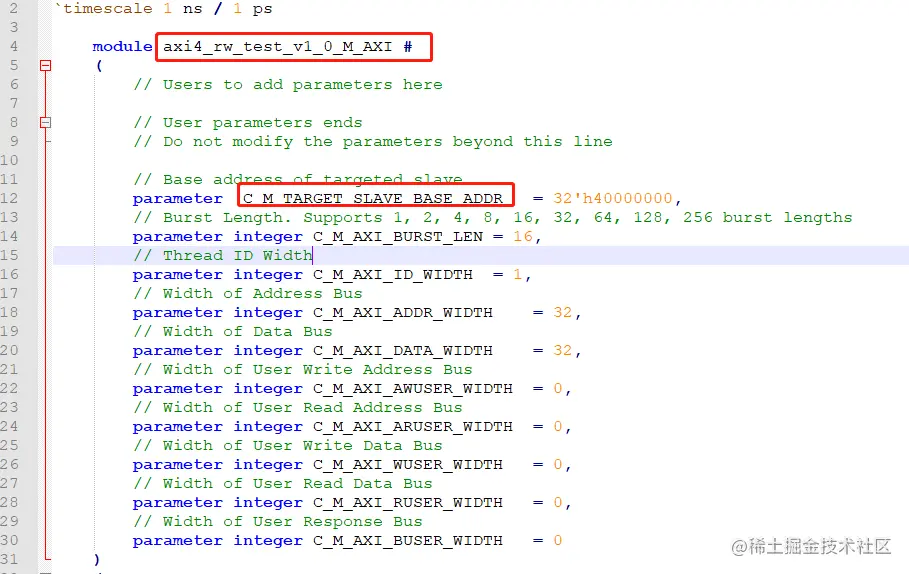Click value 32 on the DATA_WIDTH line
The width and height of the screenshot is (909, 574).
click(562, 351)
